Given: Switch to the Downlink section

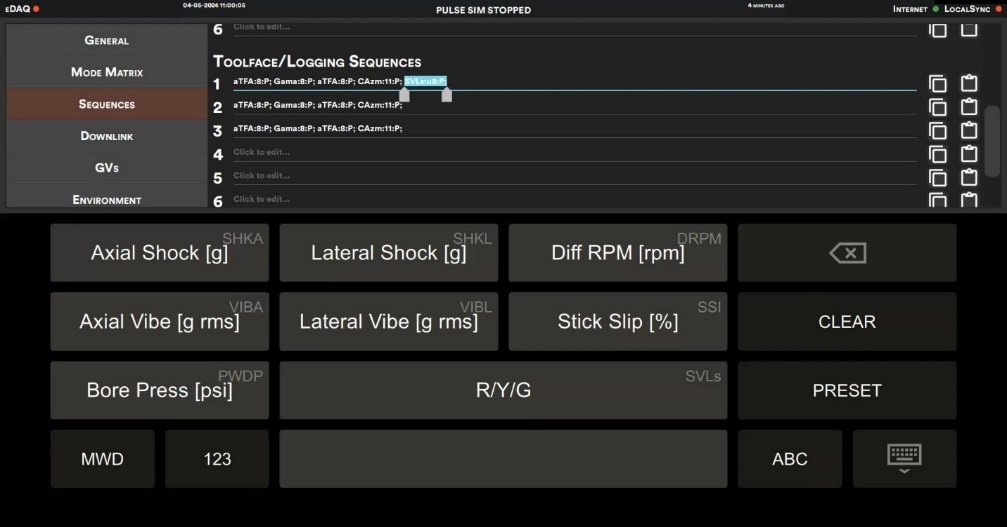Looking at the screenshot, I should 107,136.
